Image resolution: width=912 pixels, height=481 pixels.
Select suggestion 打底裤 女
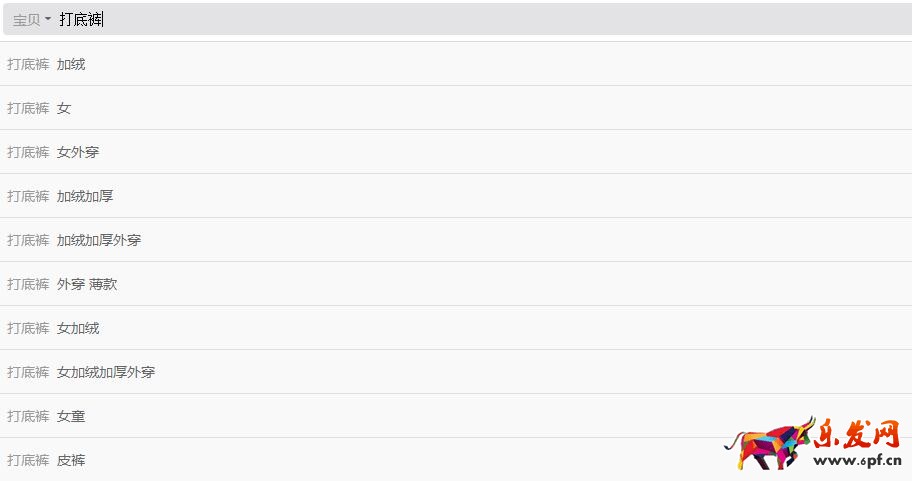tap(456, 108)
